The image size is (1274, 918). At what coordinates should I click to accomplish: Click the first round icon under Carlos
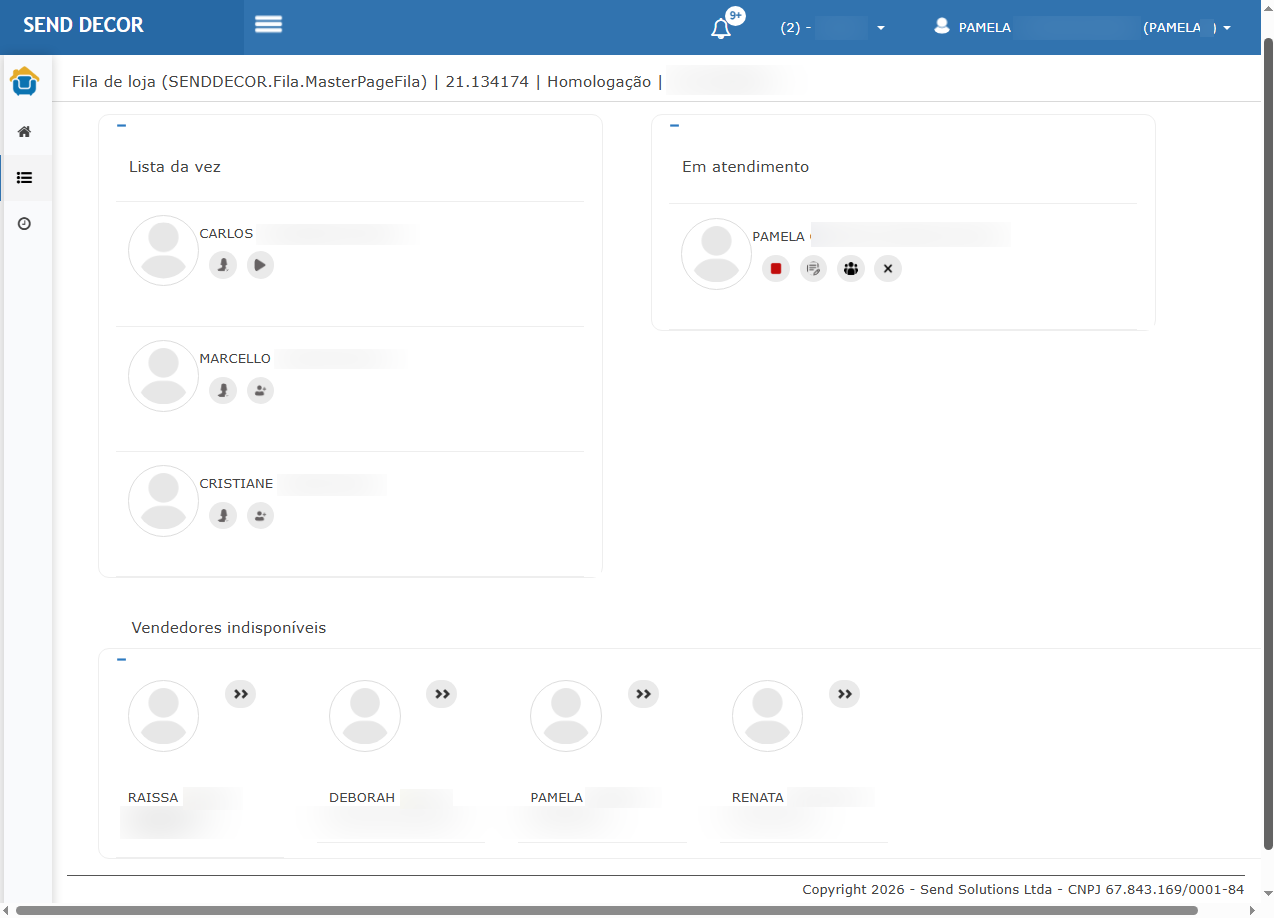coord(222,265)
